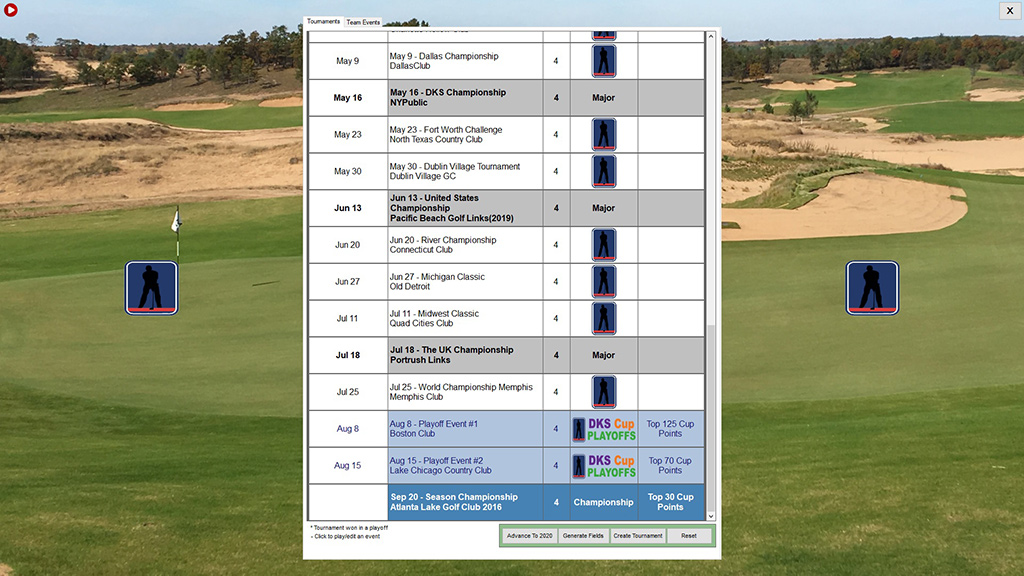
Task: Click the Aug 8 date cell
Action: [x=347, y=429]
